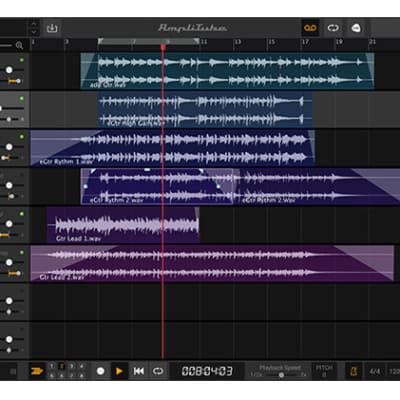Screen dimensions: 400x400
Task: Click the loop region start handle on ruler
Action: 100,41
